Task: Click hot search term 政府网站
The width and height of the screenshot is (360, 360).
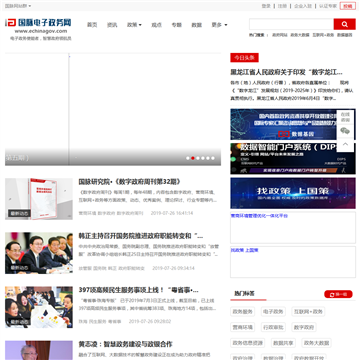Action: pyautogui.click(x=280, y=35)
